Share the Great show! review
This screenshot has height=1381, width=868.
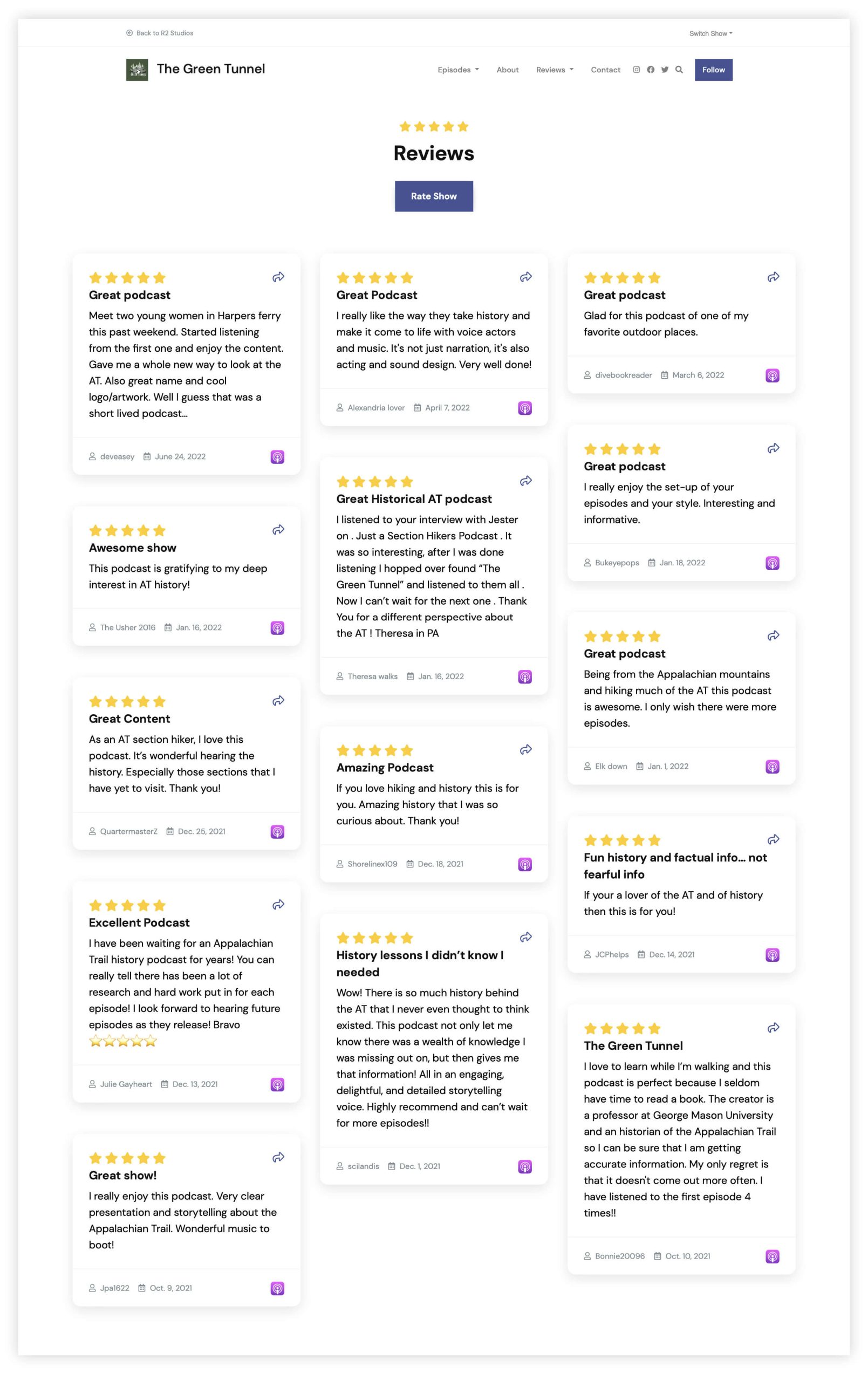(278, 1158)
